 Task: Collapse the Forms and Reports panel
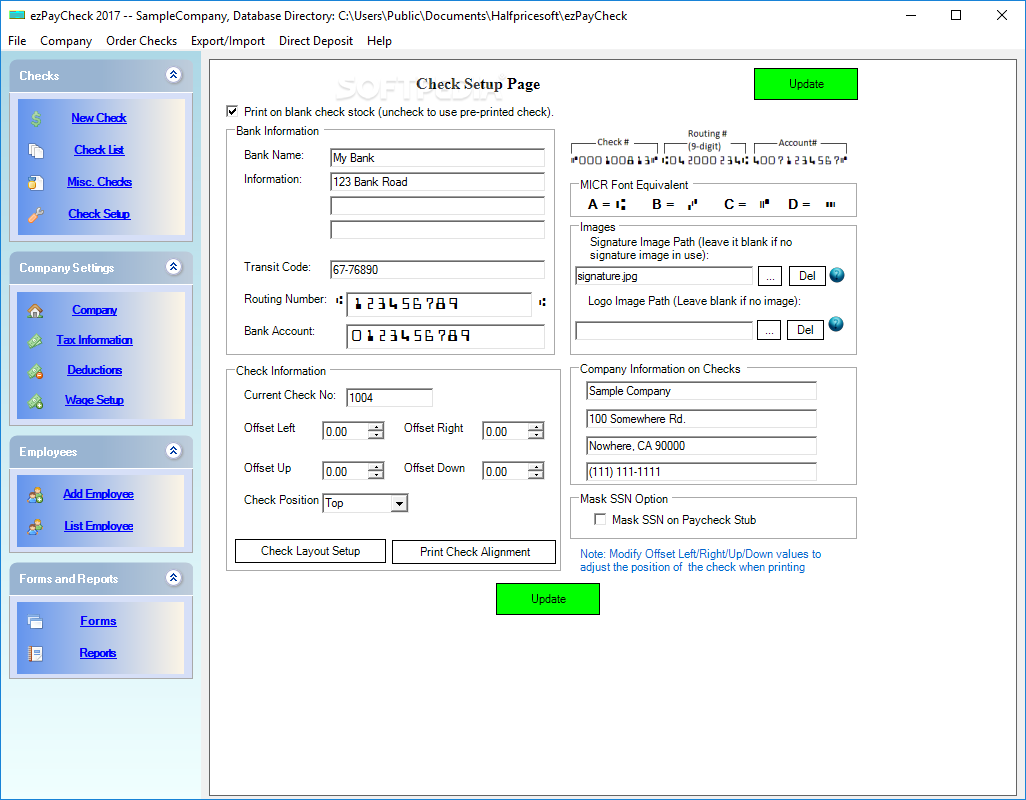point(173,578)
